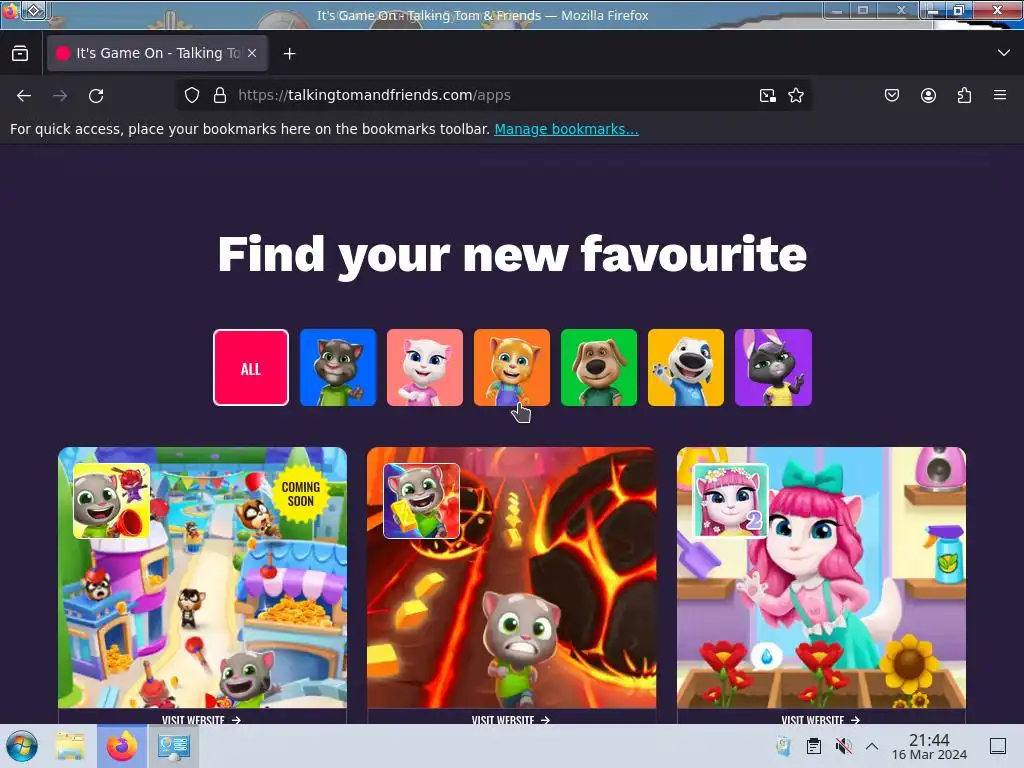The height and width of the screenshot is (768, 1024).
Task: Open the system settings taskbar app
Action: pyautogui.click(x=173, y=746)
